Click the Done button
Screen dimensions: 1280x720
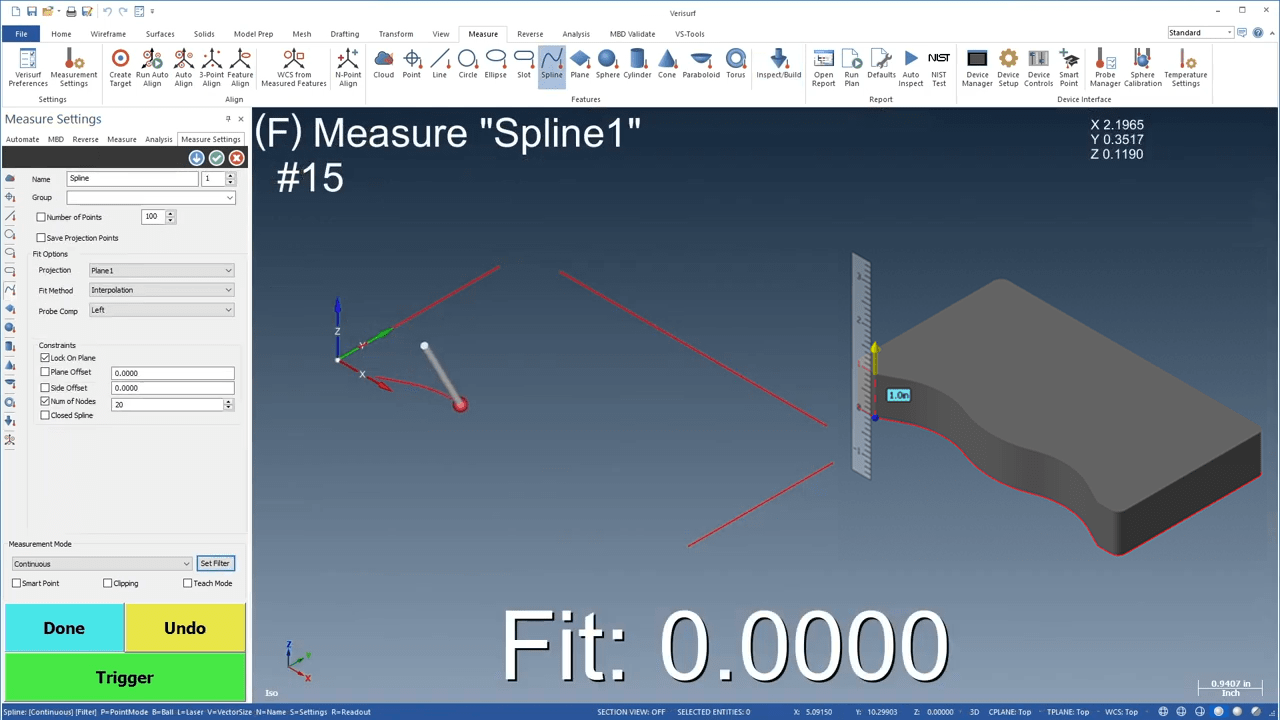(64, 628)
